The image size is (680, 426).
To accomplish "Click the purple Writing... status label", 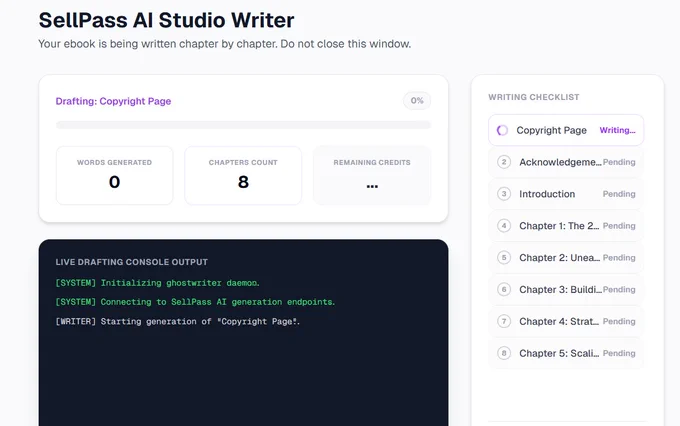I will tap(617, 130).
